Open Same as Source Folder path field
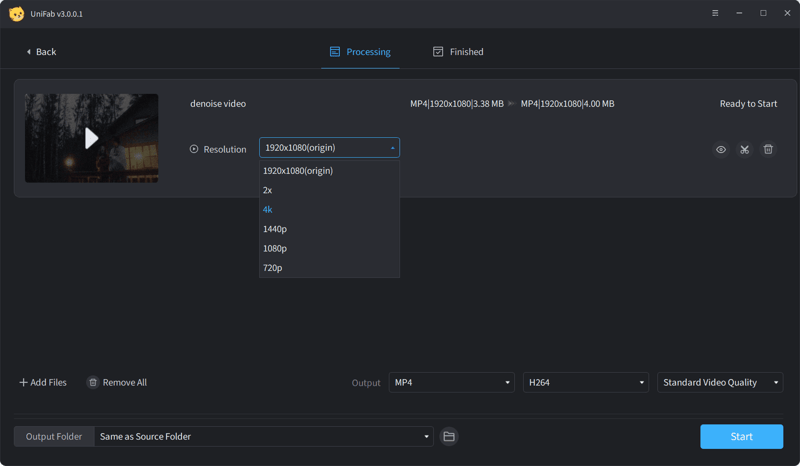 pyautogui.click(x=263, y=436)
